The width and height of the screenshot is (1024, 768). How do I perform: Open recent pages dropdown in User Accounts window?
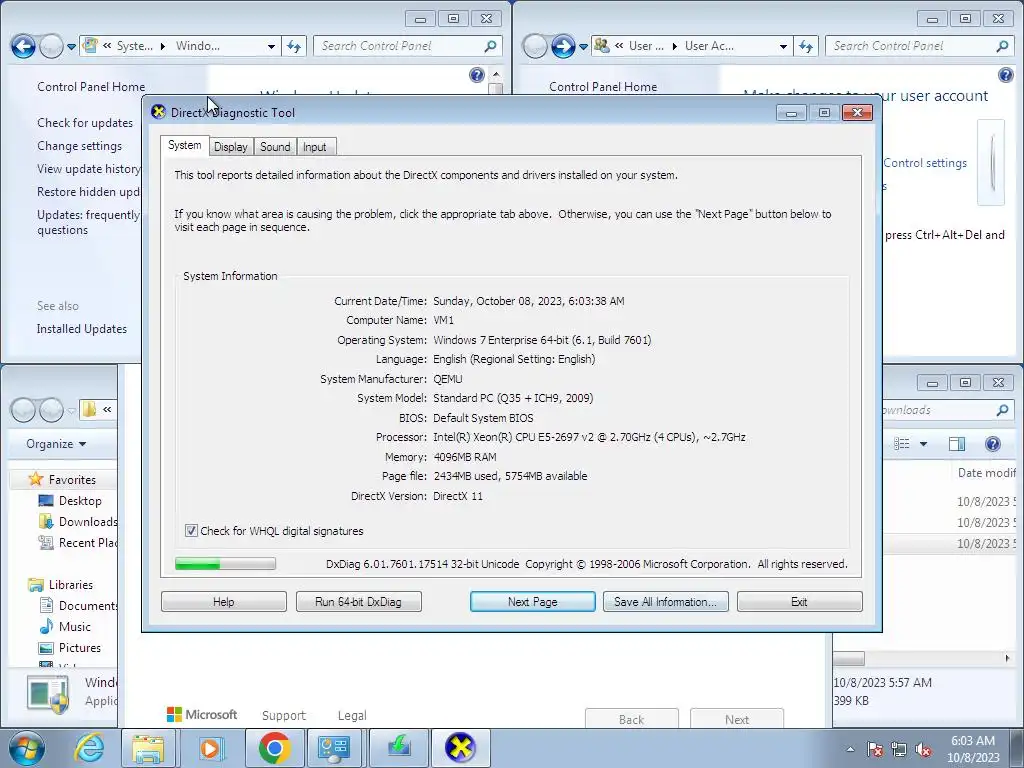(x=583, y=46)
